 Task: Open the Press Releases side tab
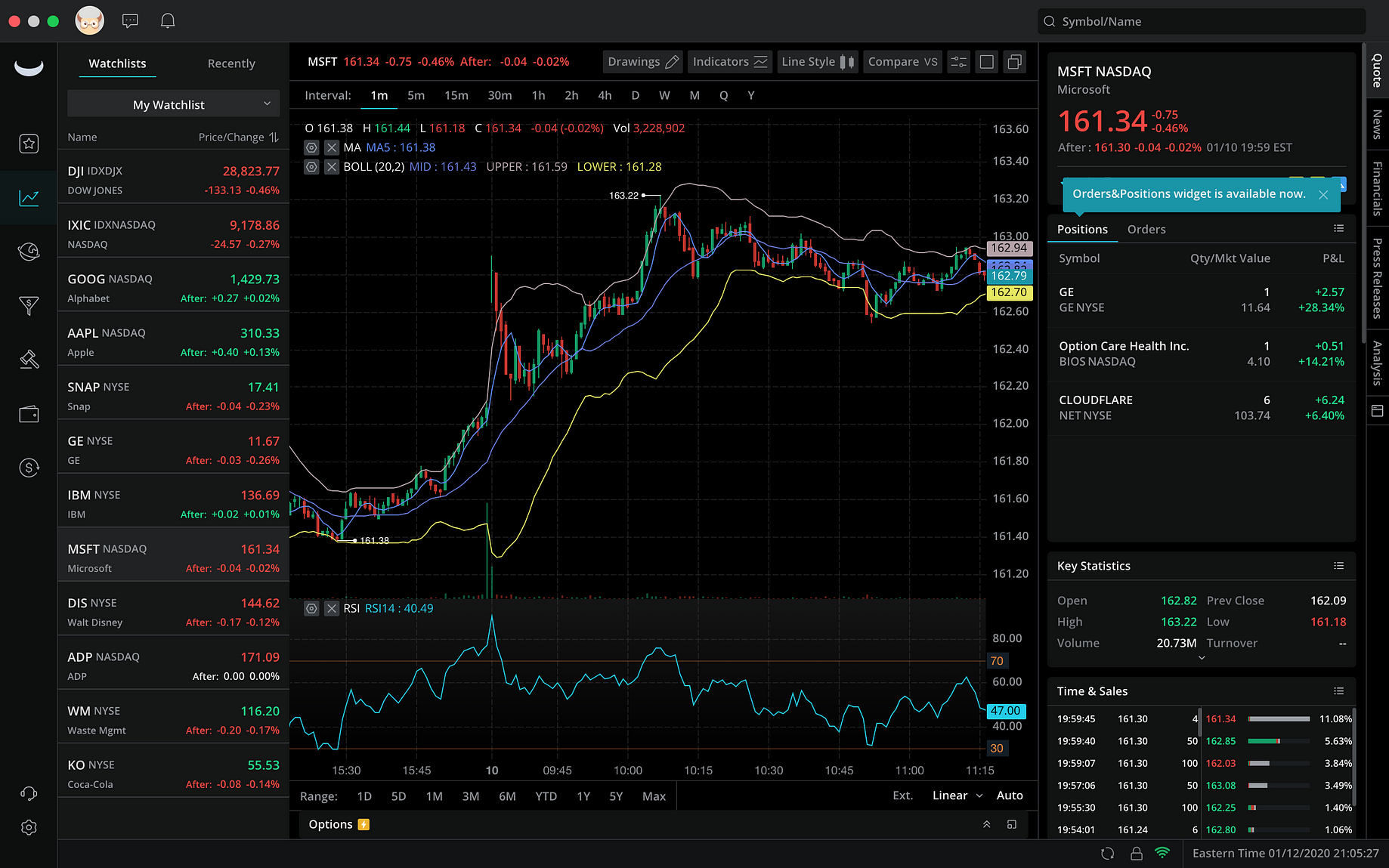click(x=1377, y=278)
